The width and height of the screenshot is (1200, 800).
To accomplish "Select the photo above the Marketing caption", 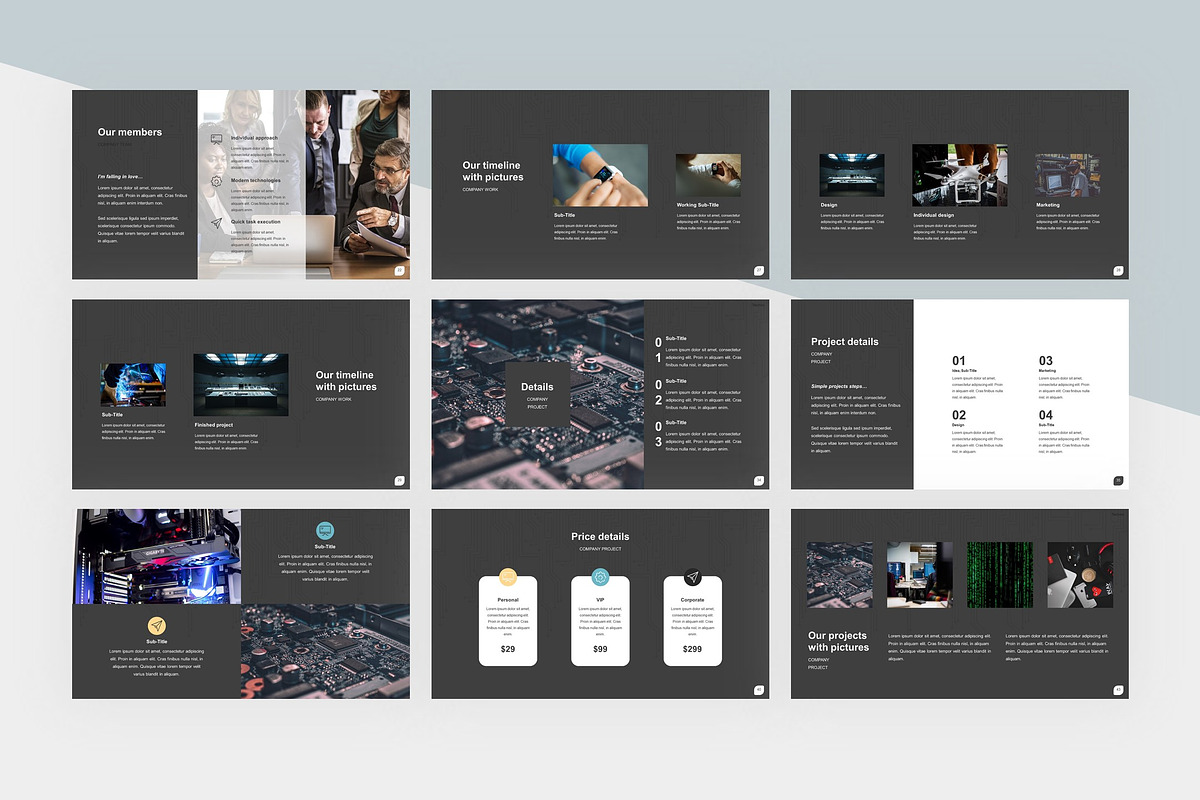I will [1068, 175].
